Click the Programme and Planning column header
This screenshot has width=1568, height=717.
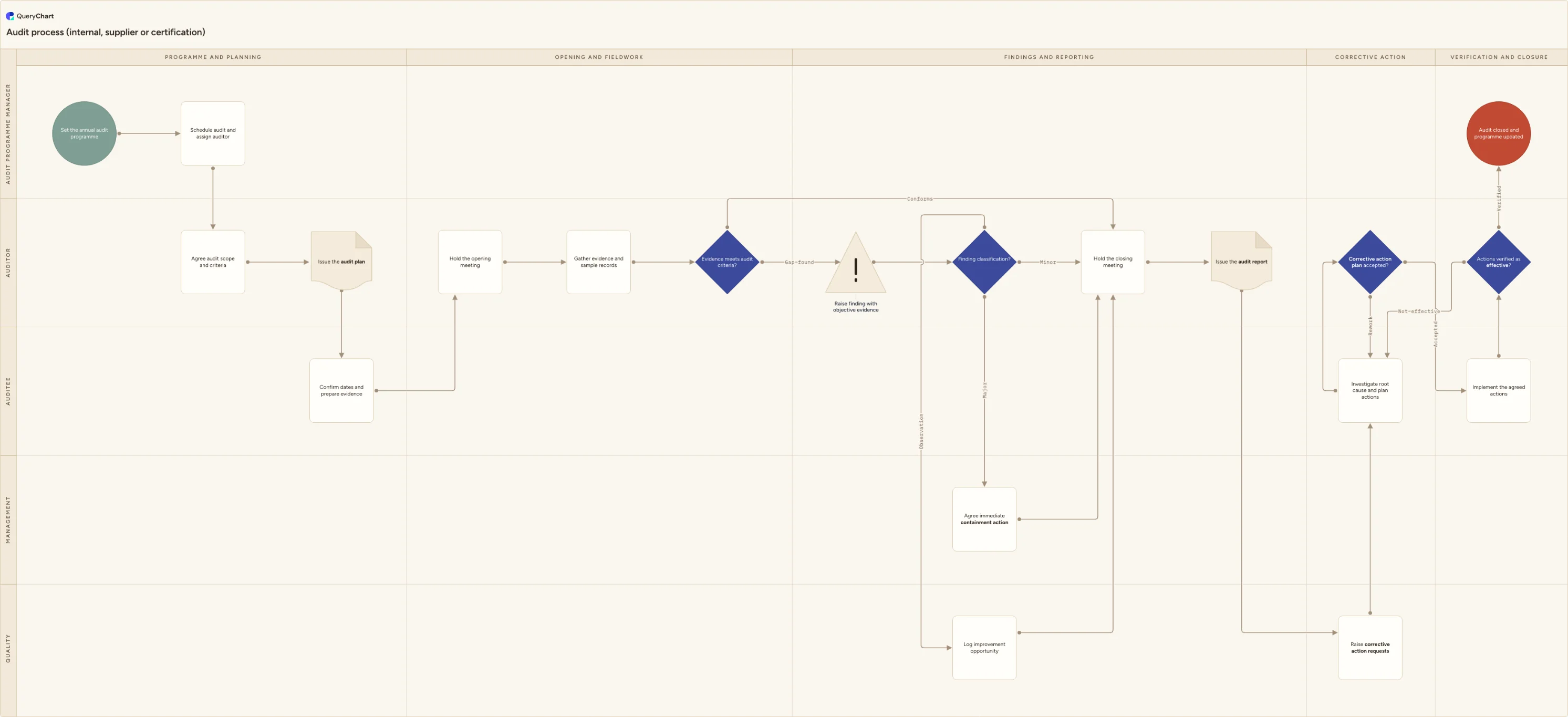coord(212,57)
